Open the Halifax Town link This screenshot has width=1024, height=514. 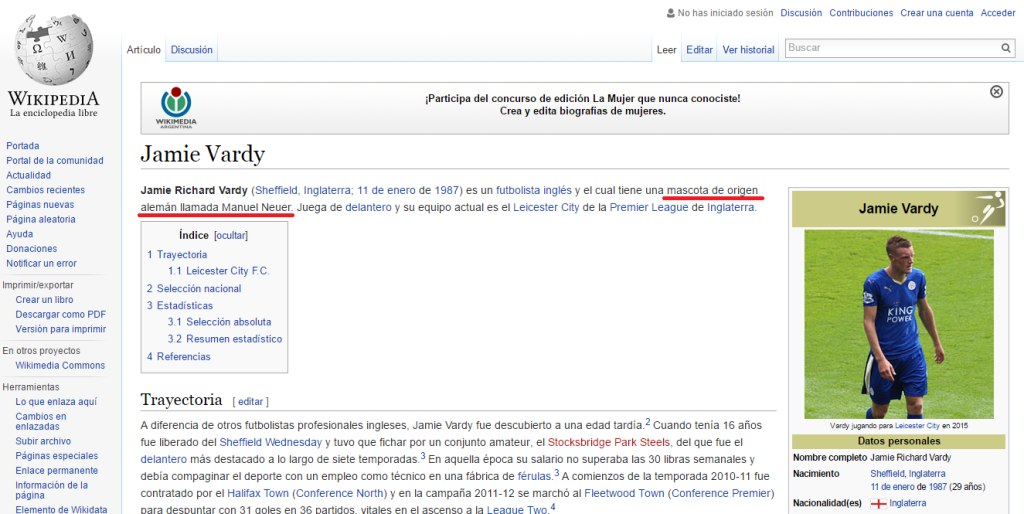coord(258,493)
